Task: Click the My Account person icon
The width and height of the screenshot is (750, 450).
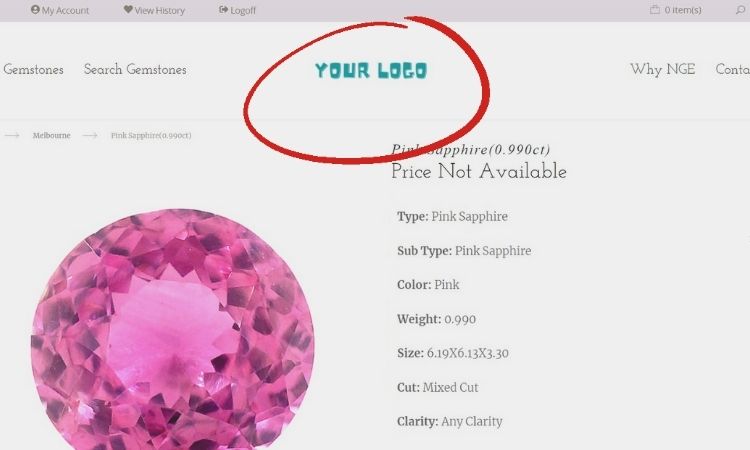Action: (35, 10)
